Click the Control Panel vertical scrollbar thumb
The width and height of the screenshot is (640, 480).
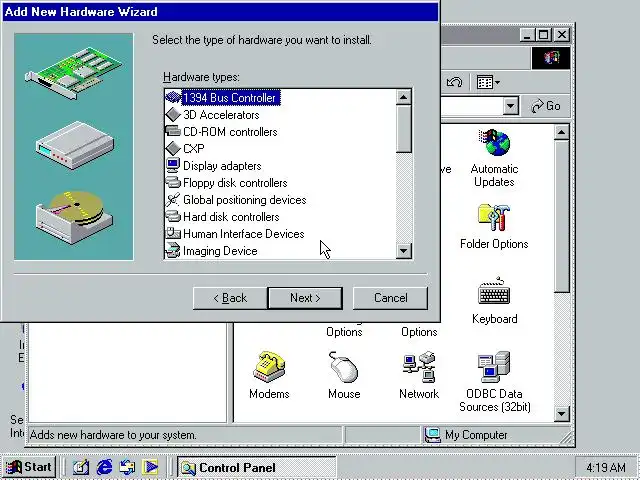[562, 216]
